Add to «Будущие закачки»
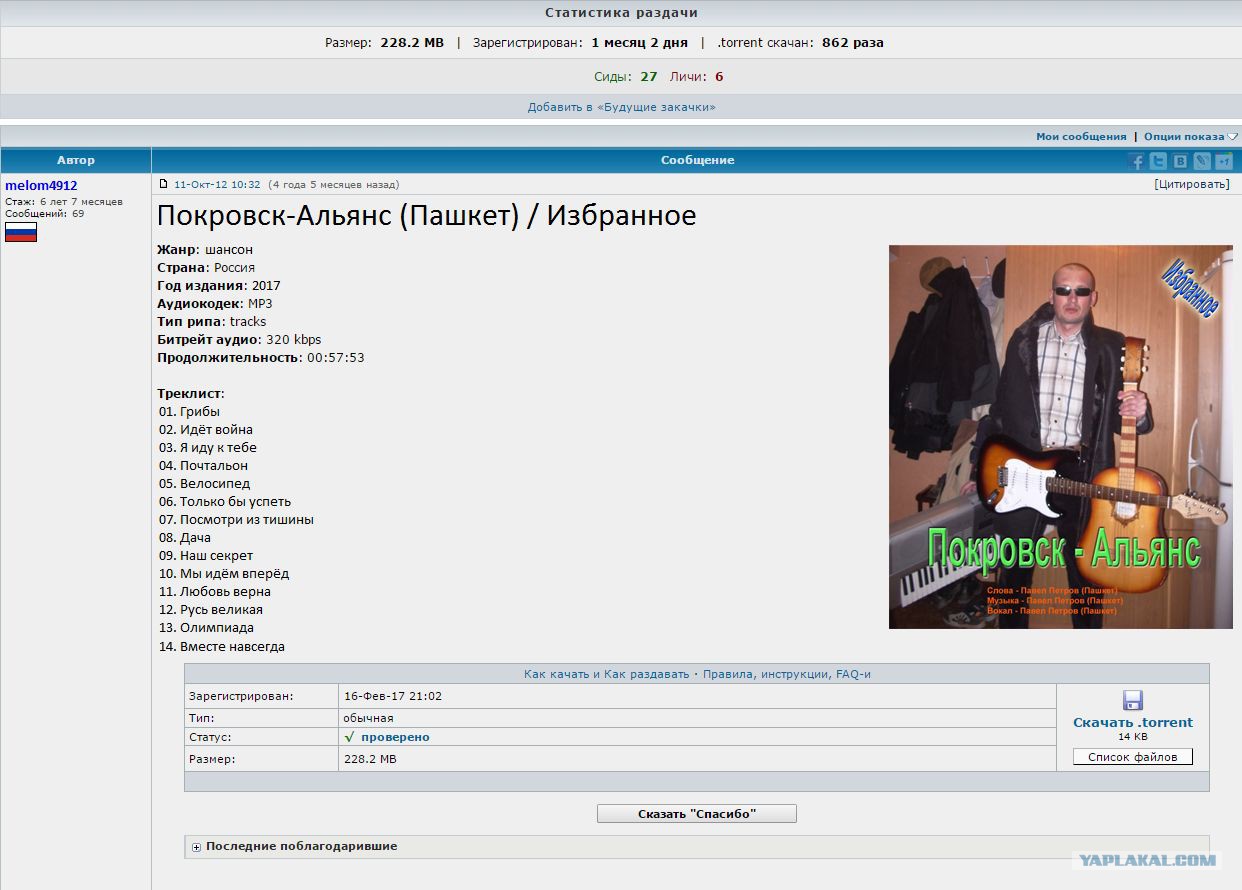The width and height of the screenshot is (1242, 890). coord(622,107)
